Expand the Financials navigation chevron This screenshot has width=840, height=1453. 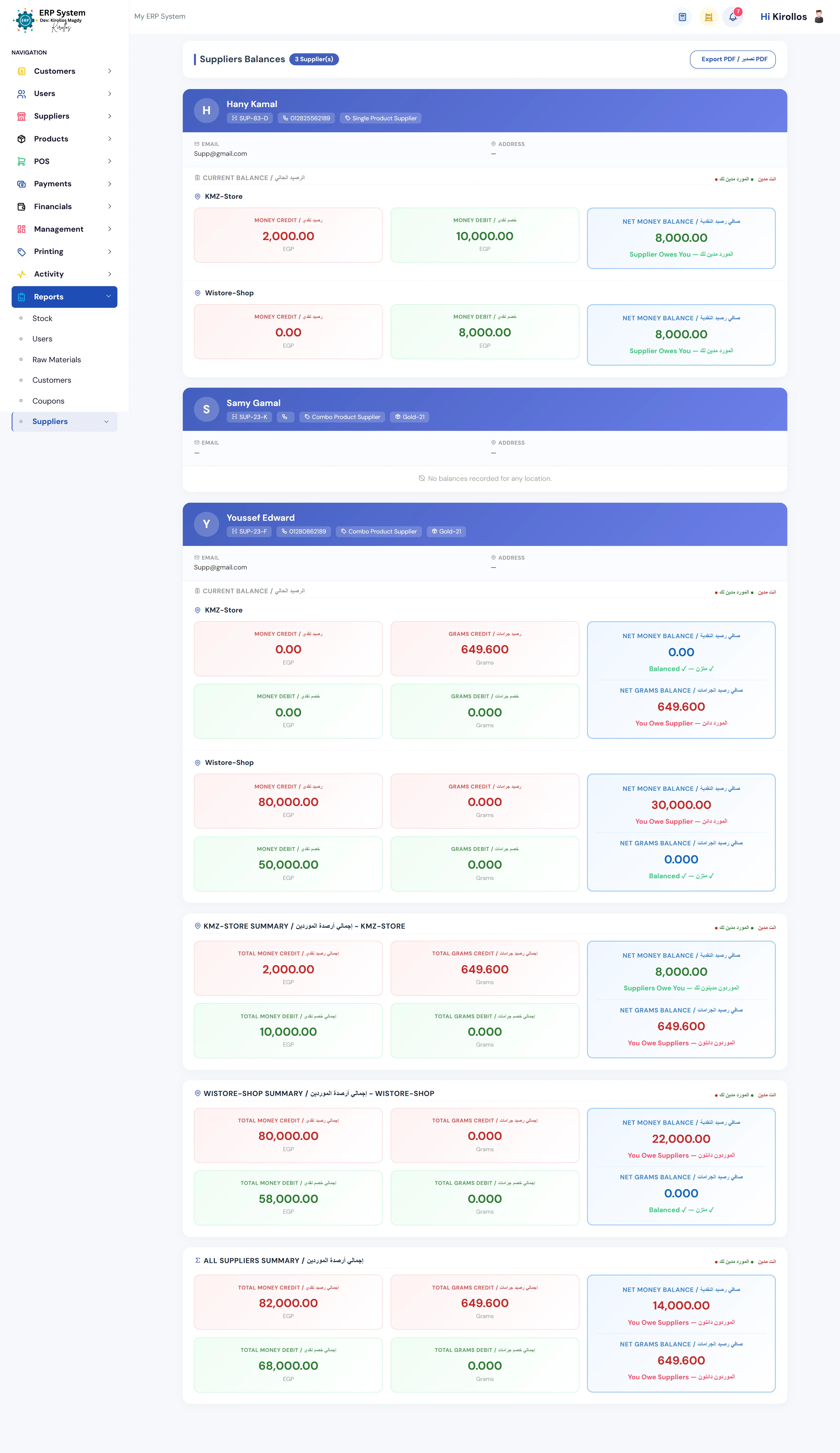[109, 206]
